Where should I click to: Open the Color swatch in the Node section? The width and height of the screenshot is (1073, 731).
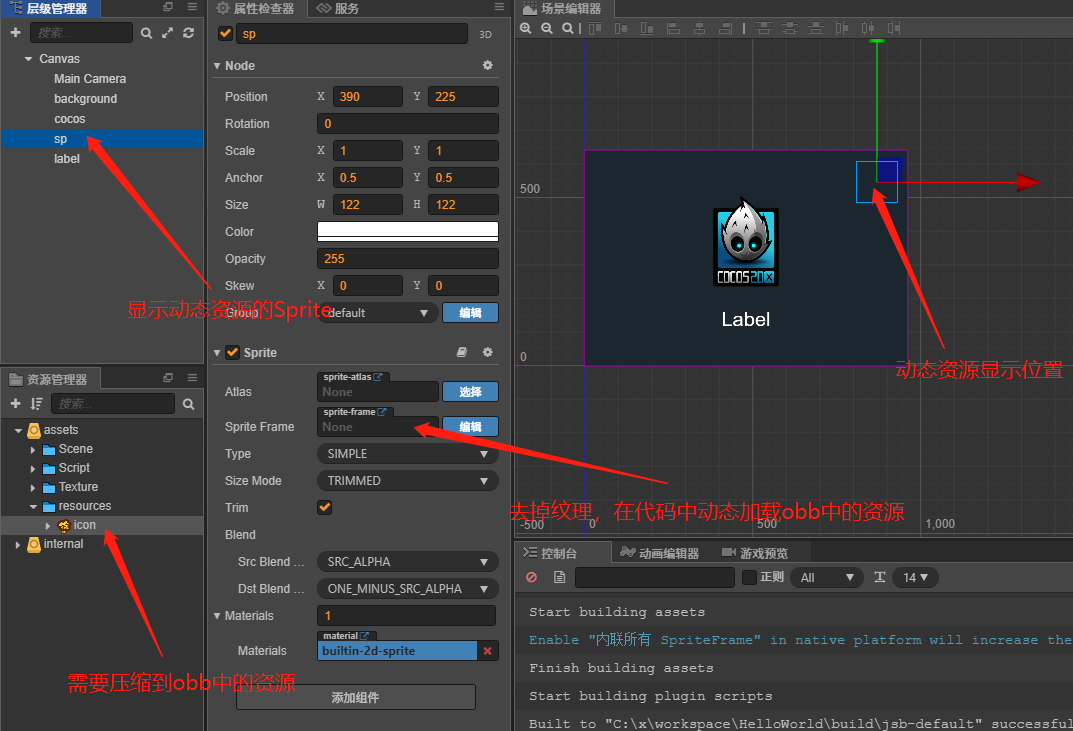coord(407,231)
